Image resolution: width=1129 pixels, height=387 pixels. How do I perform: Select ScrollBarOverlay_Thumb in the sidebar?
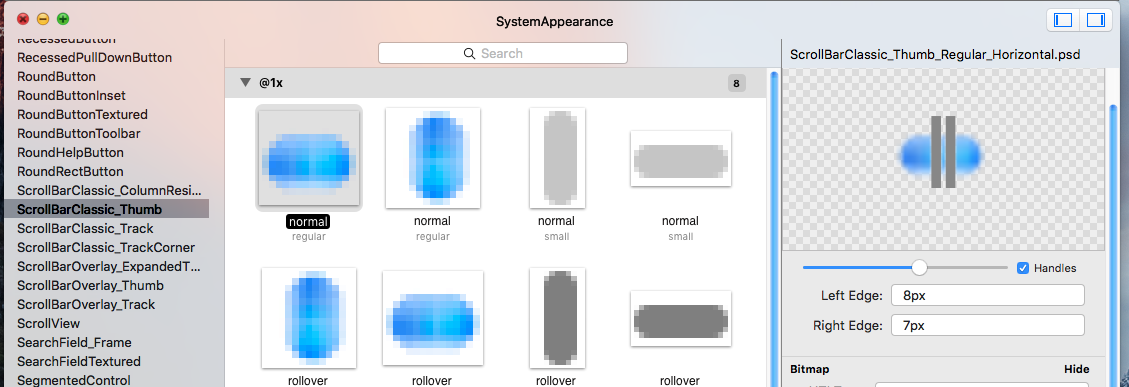(90, 285)
